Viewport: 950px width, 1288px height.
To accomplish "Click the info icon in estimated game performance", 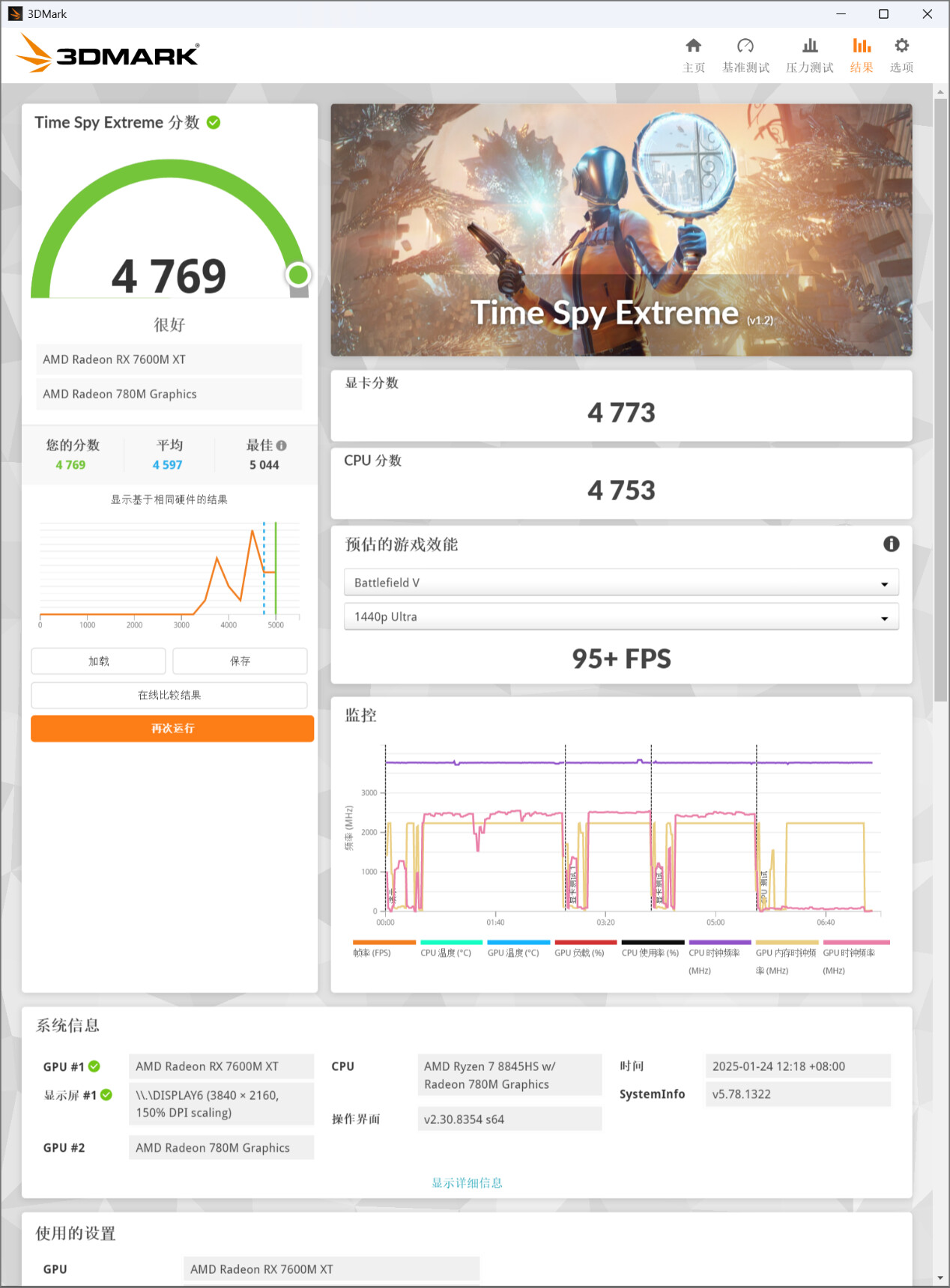I will [891, 544].
